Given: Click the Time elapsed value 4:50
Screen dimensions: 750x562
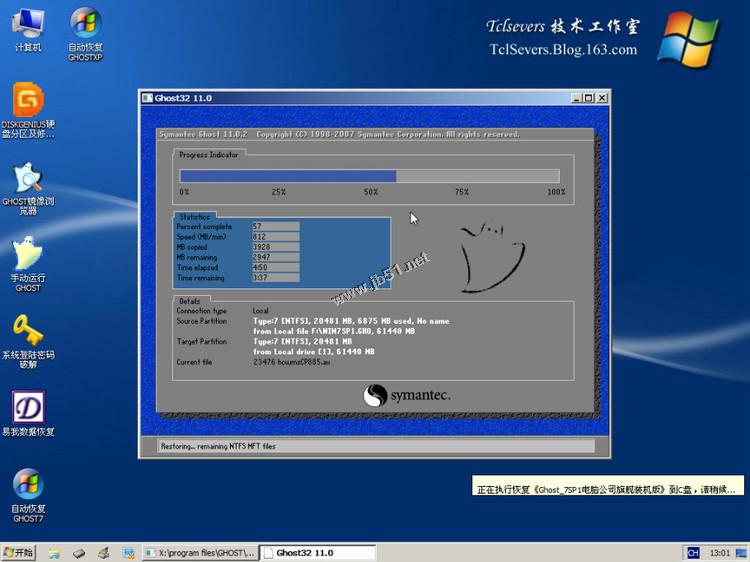Looking at the screenshot, I should [276, 267].
